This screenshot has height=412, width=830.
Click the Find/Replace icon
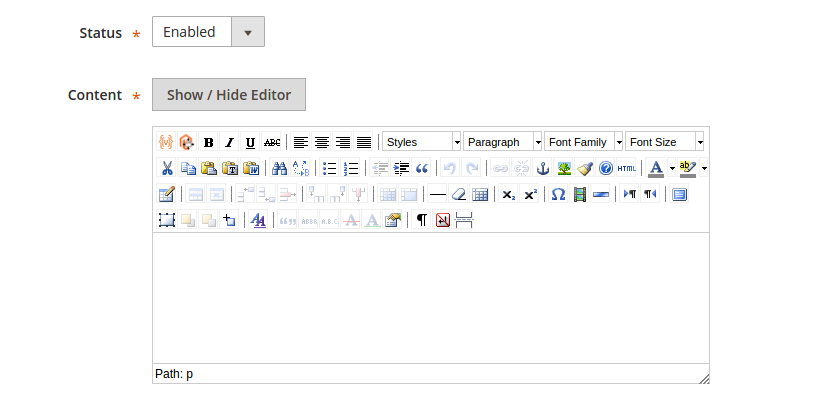(x=301, y=168)
